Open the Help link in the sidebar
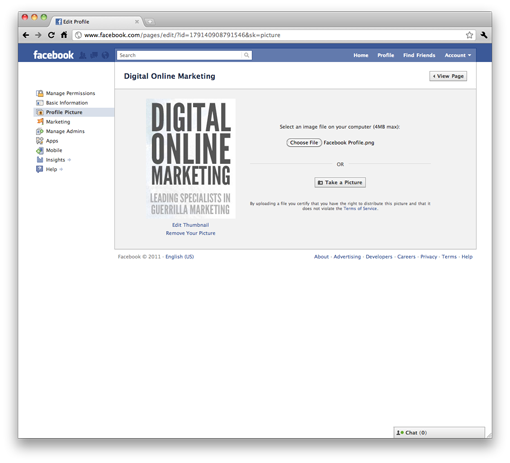The height and width of the screenshot is (463, 510). [x=51, y=169]
